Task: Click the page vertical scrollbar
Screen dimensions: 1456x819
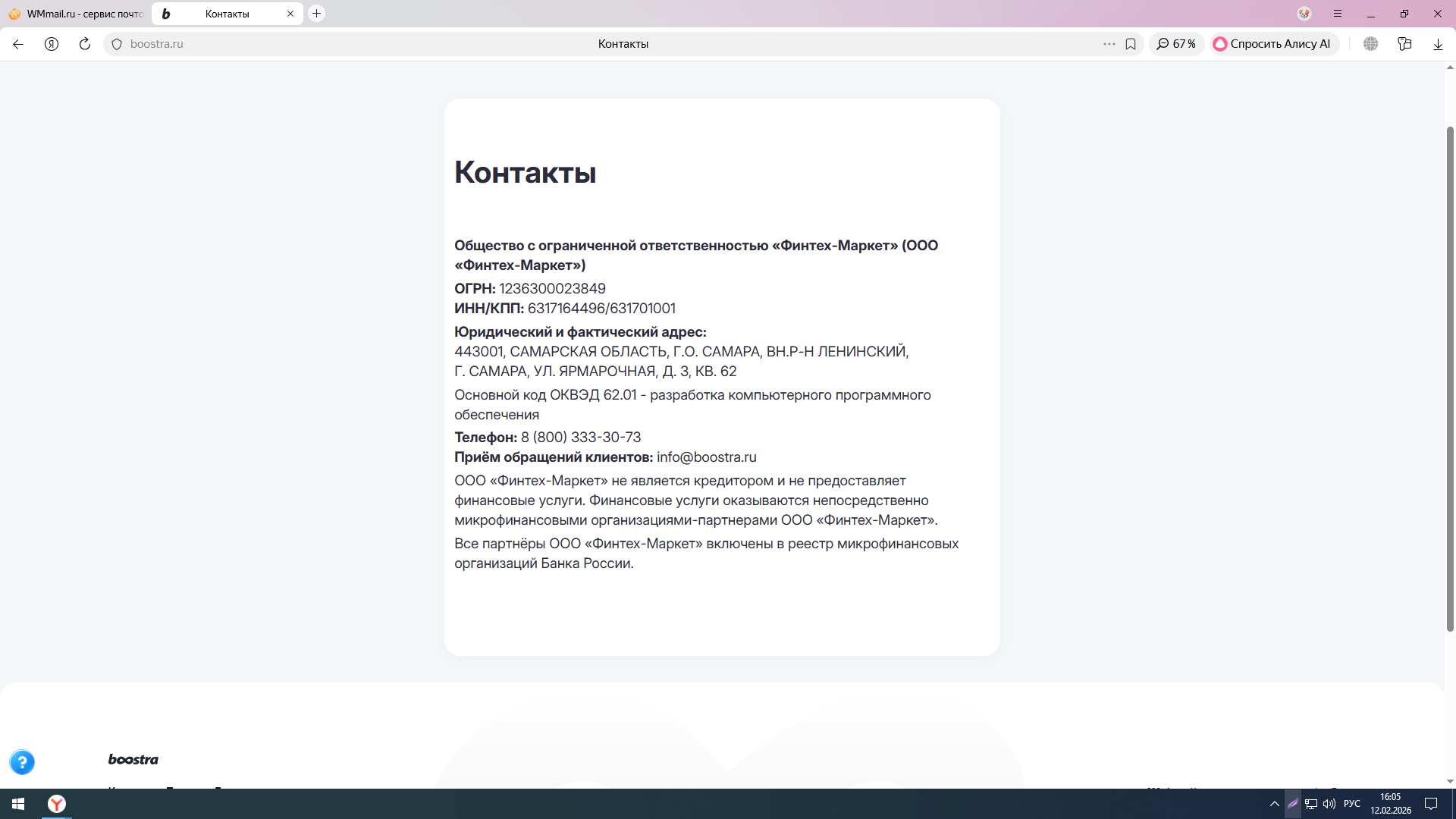Action: [x=1450, y=379]
